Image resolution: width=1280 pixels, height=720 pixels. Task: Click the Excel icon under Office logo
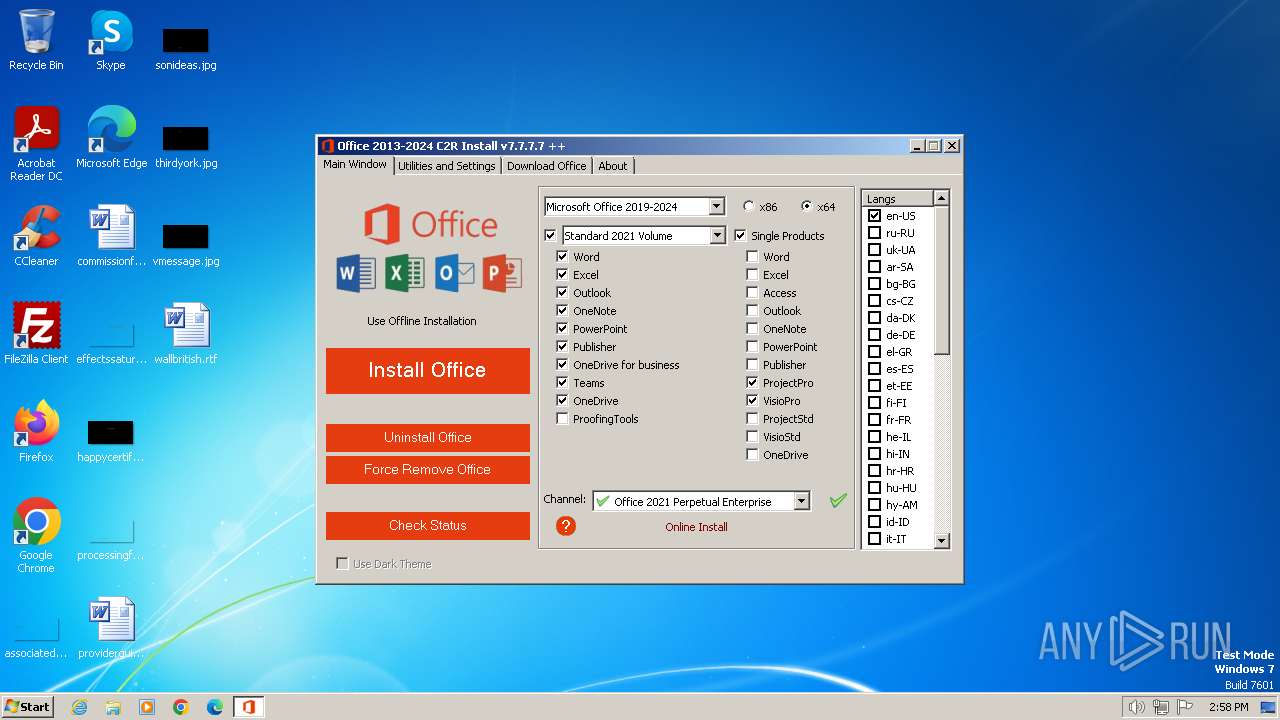(x=405, y=273)
